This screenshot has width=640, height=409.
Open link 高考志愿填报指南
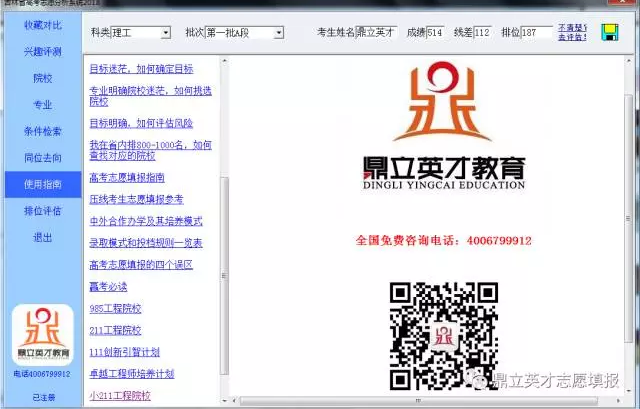[x=127, y=178]
